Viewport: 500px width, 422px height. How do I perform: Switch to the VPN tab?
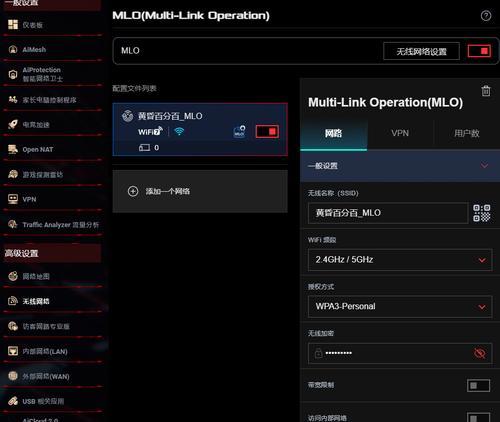click(x=400, y=133)
